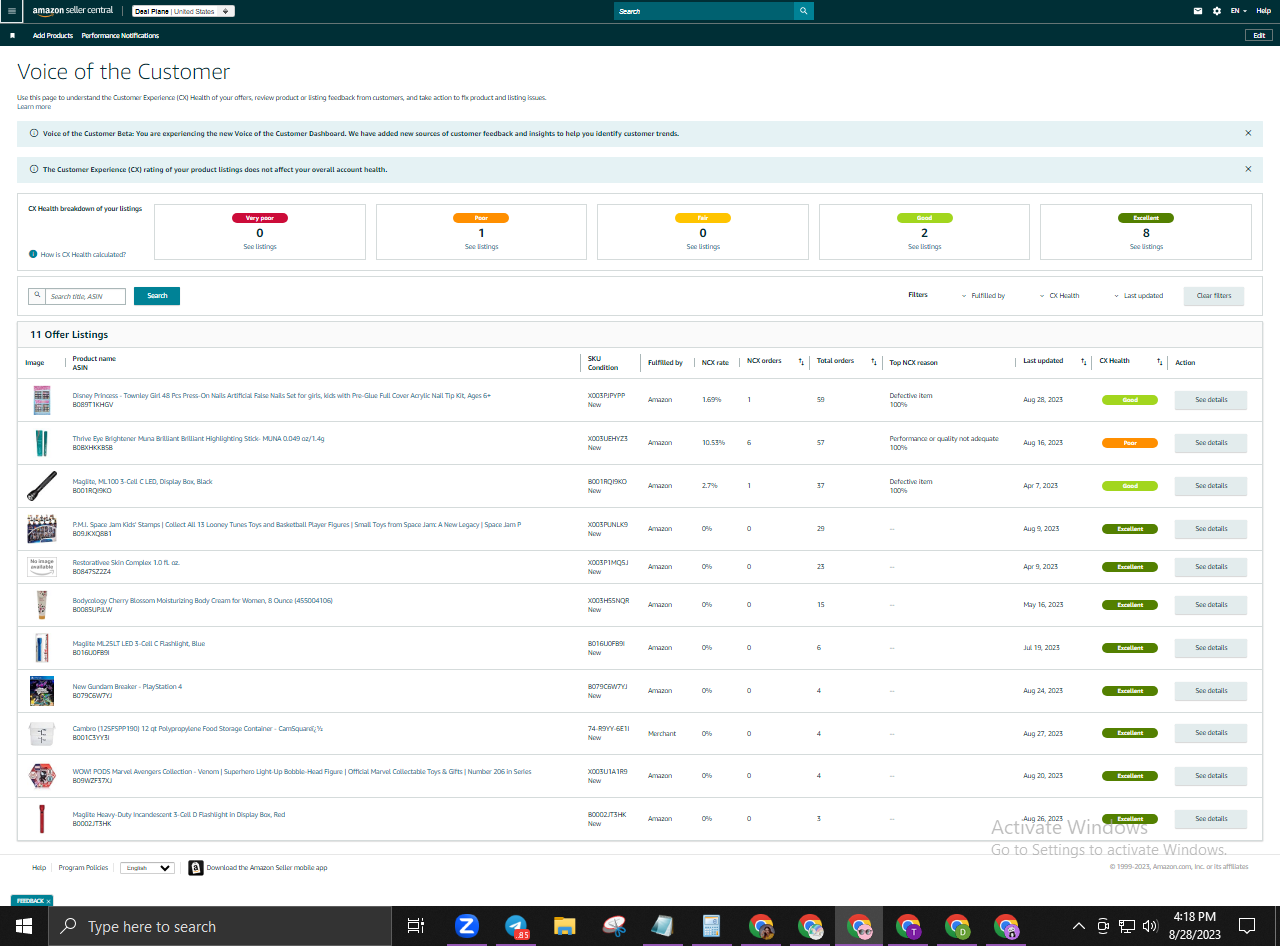Viewport: 1280px width, 946px height.
Task: Show hidden system tray icons
Action: pyautogui.click(x=1078, y=926)
